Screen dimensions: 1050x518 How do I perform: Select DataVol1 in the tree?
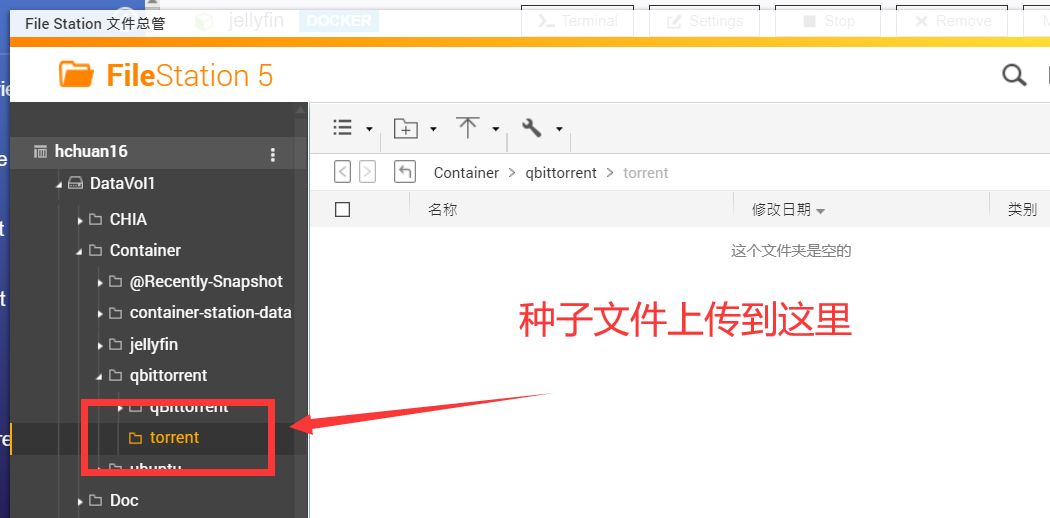(123, 183)
